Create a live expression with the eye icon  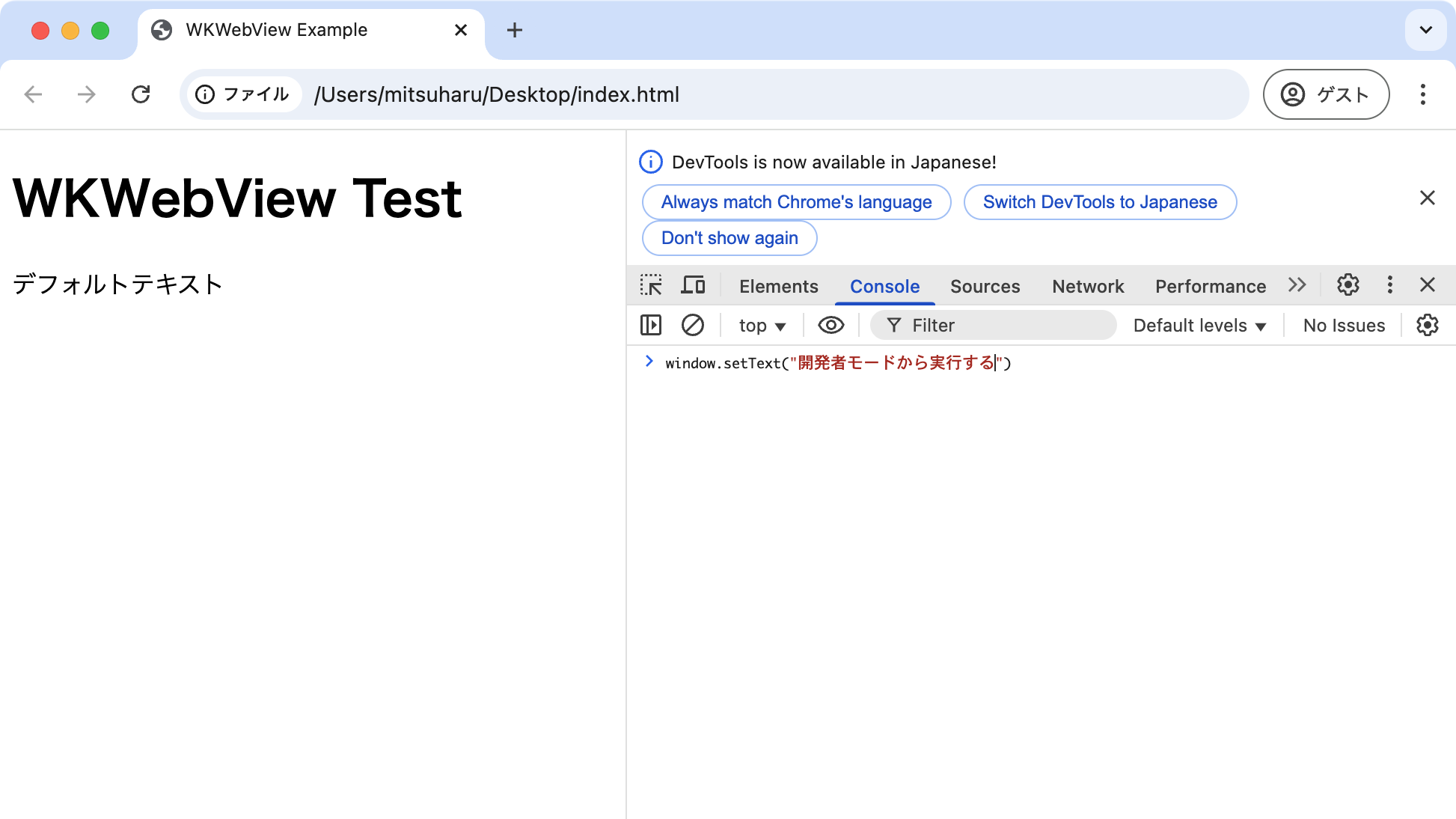[x=831, y=325]
